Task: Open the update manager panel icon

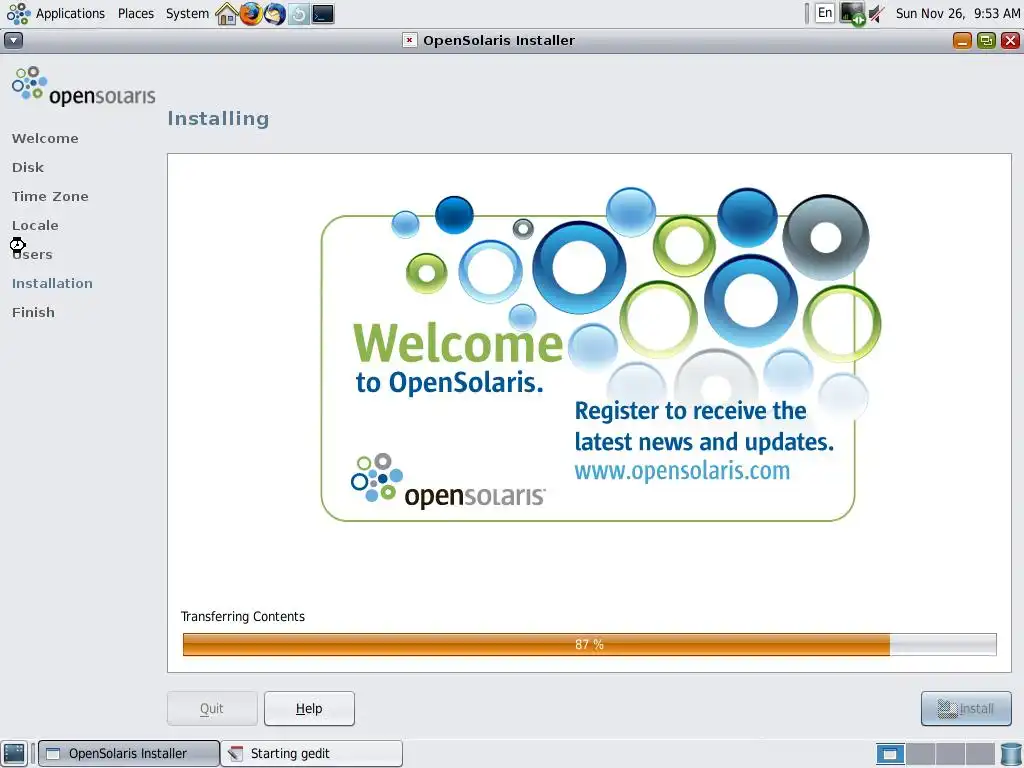Action: click(299, 14)
